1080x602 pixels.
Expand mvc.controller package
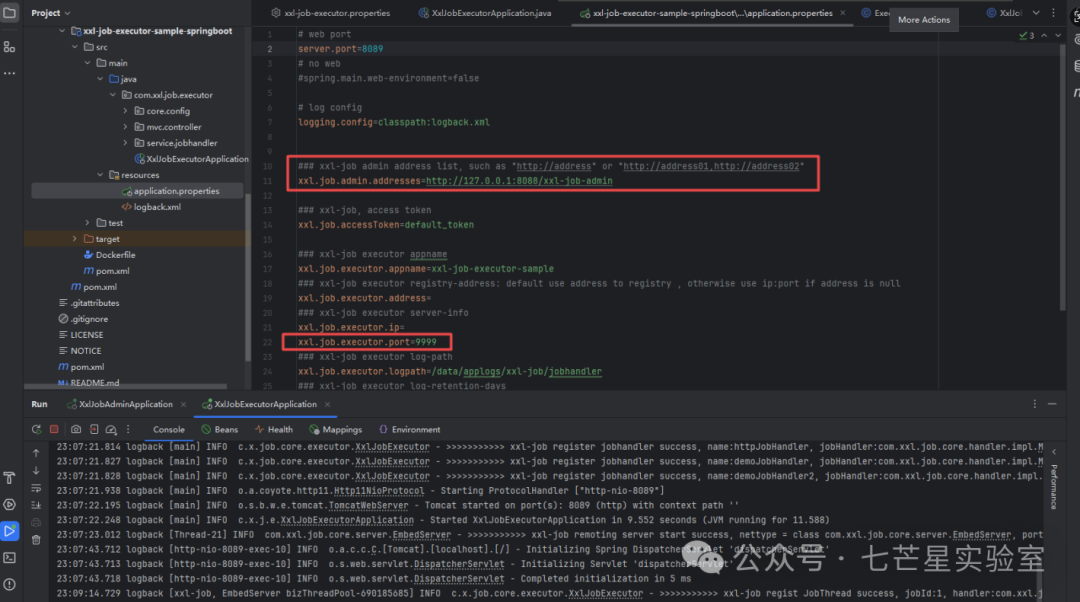(125, 127)
